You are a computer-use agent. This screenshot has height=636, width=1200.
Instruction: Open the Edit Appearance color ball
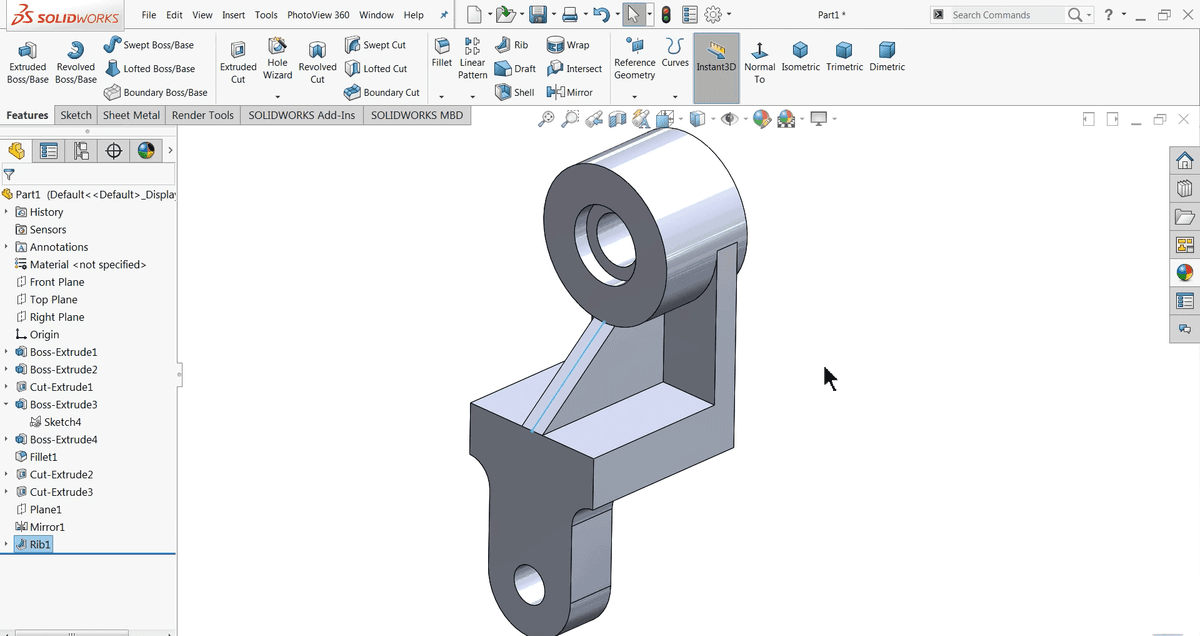pyautogui.click(x=762, y=119)
